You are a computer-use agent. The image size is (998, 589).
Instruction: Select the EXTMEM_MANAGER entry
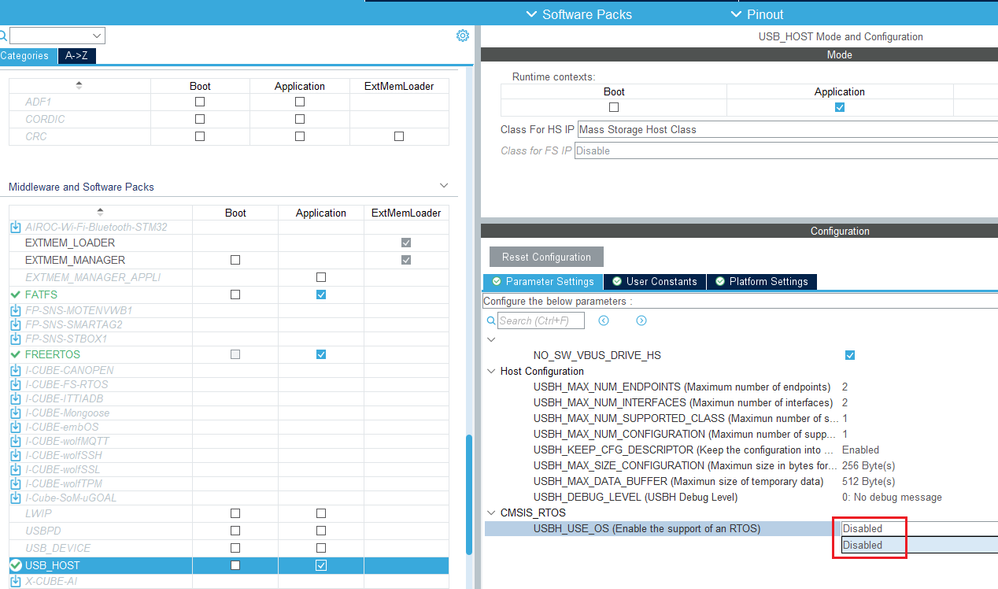(75, 260)
